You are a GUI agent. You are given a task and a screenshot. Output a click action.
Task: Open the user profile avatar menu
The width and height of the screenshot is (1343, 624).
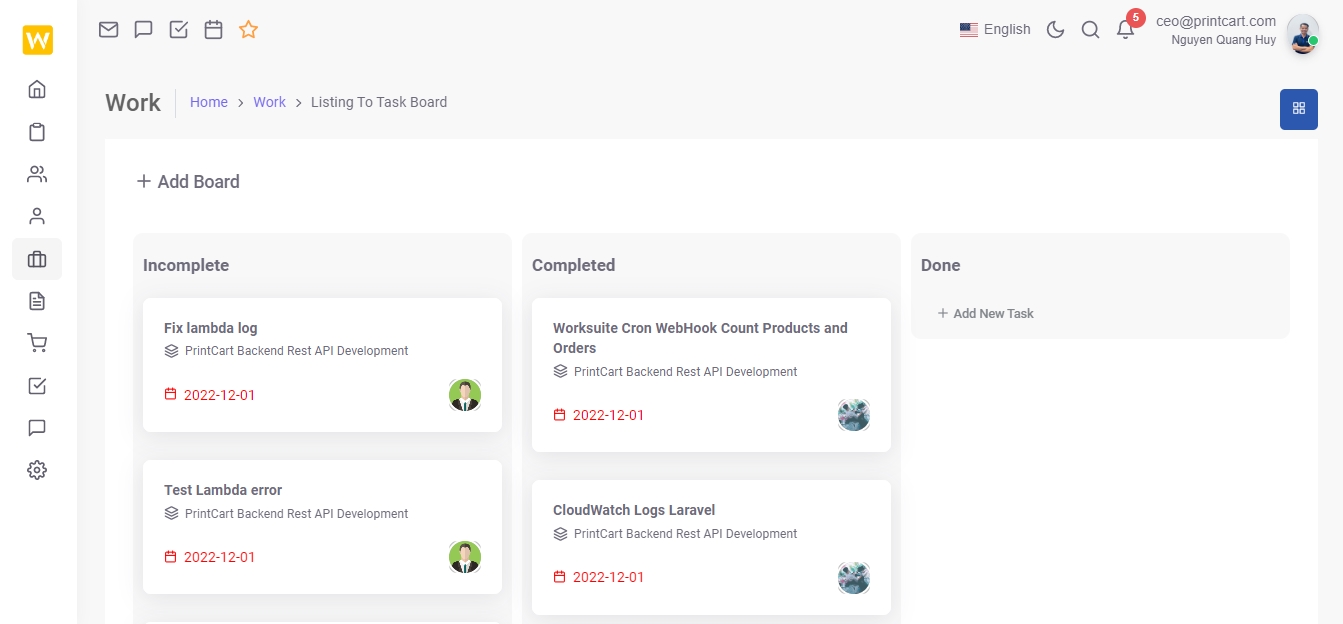(1303, 33)
